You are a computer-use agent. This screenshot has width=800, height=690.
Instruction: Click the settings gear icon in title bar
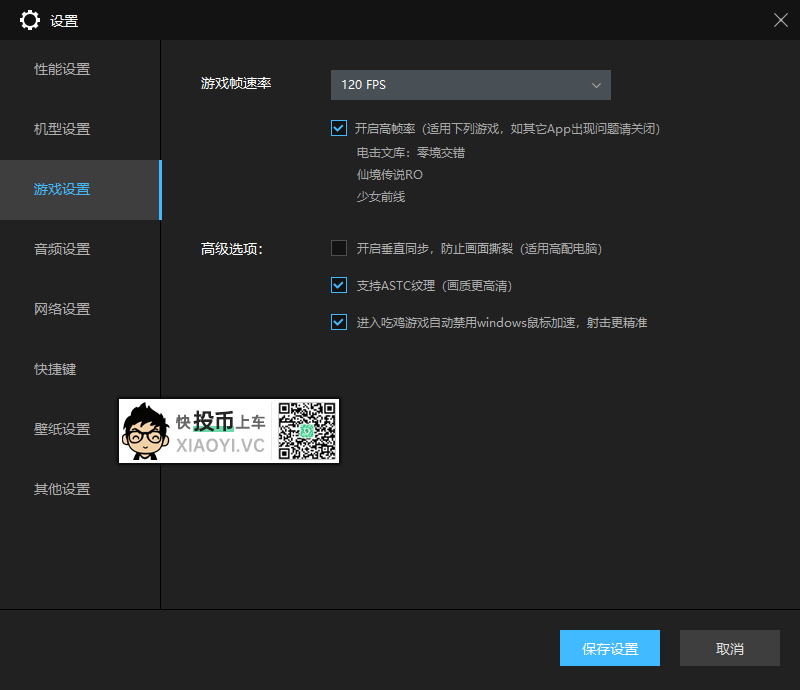(29, 20)
